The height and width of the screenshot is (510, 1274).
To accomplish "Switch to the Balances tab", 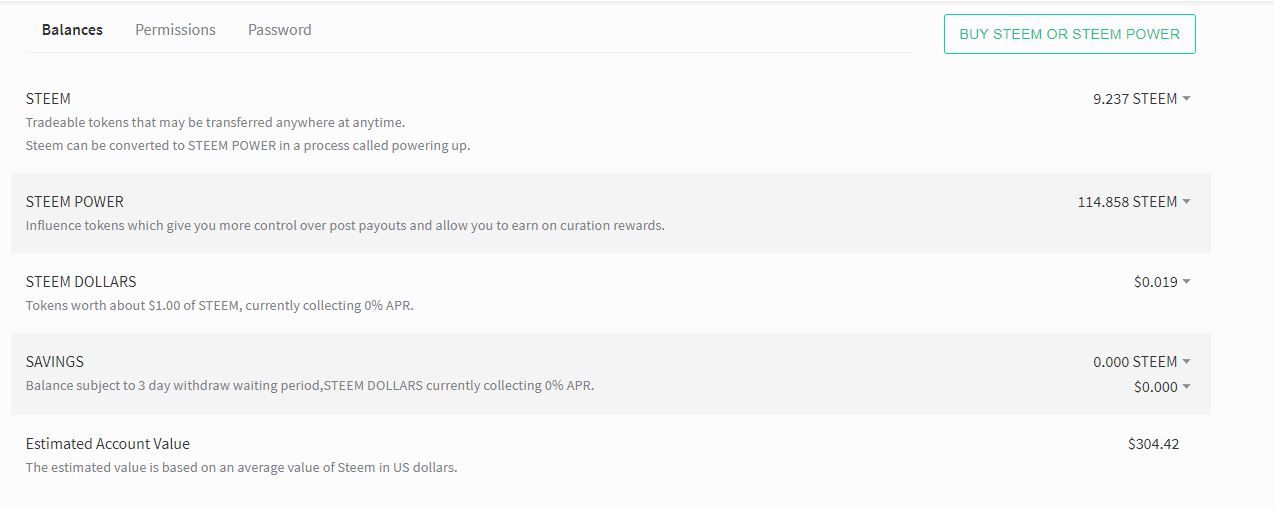I will 72,30.
